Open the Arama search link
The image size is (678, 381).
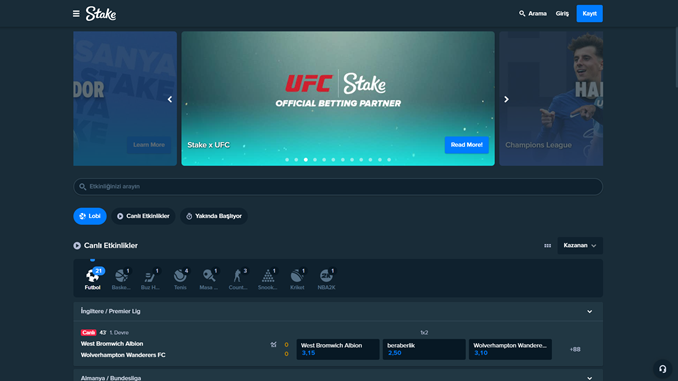tap(533, 14)
